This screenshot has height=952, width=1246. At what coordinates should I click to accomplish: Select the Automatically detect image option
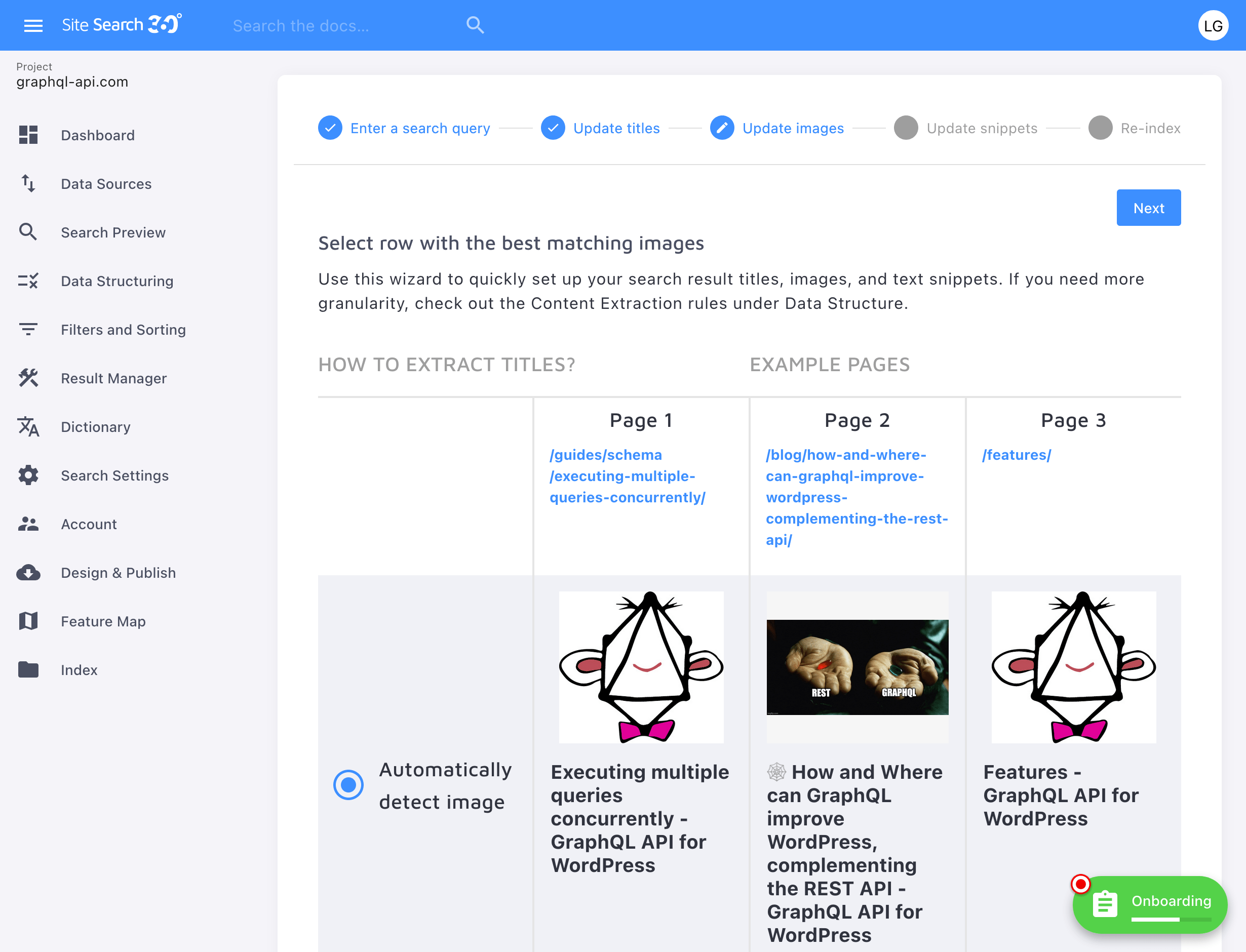click(348, 785)
